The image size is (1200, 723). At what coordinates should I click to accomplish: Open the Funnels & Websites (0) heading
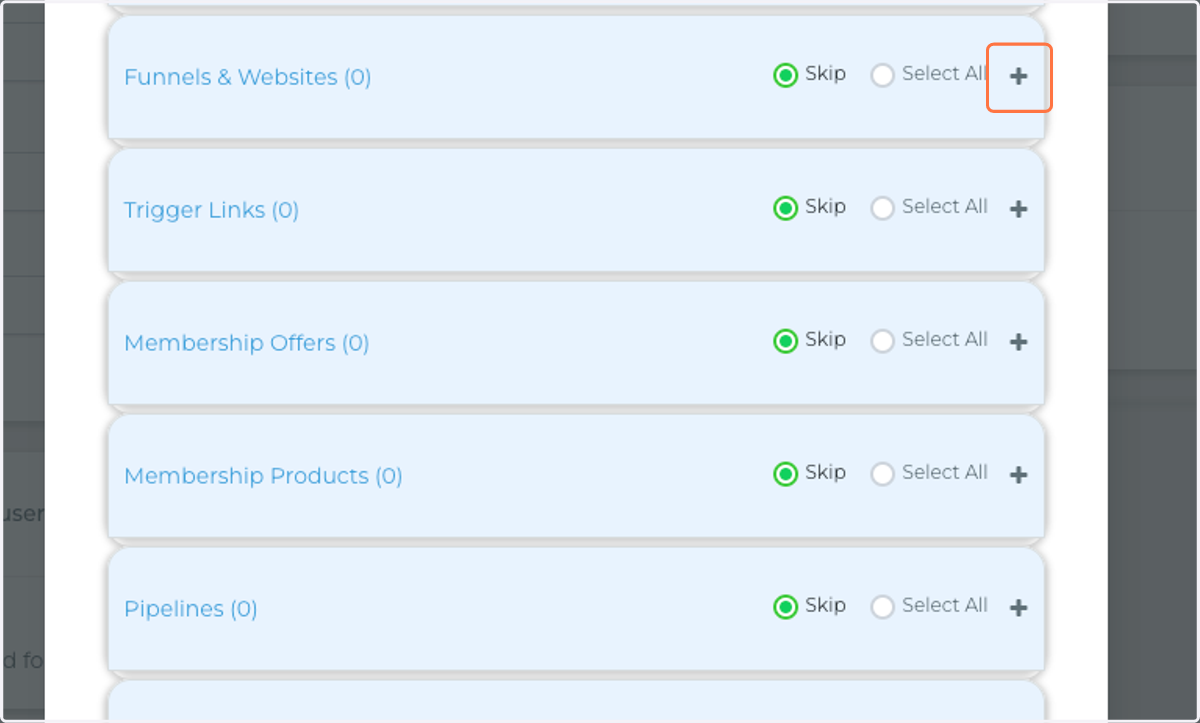[x=247, y=77]
